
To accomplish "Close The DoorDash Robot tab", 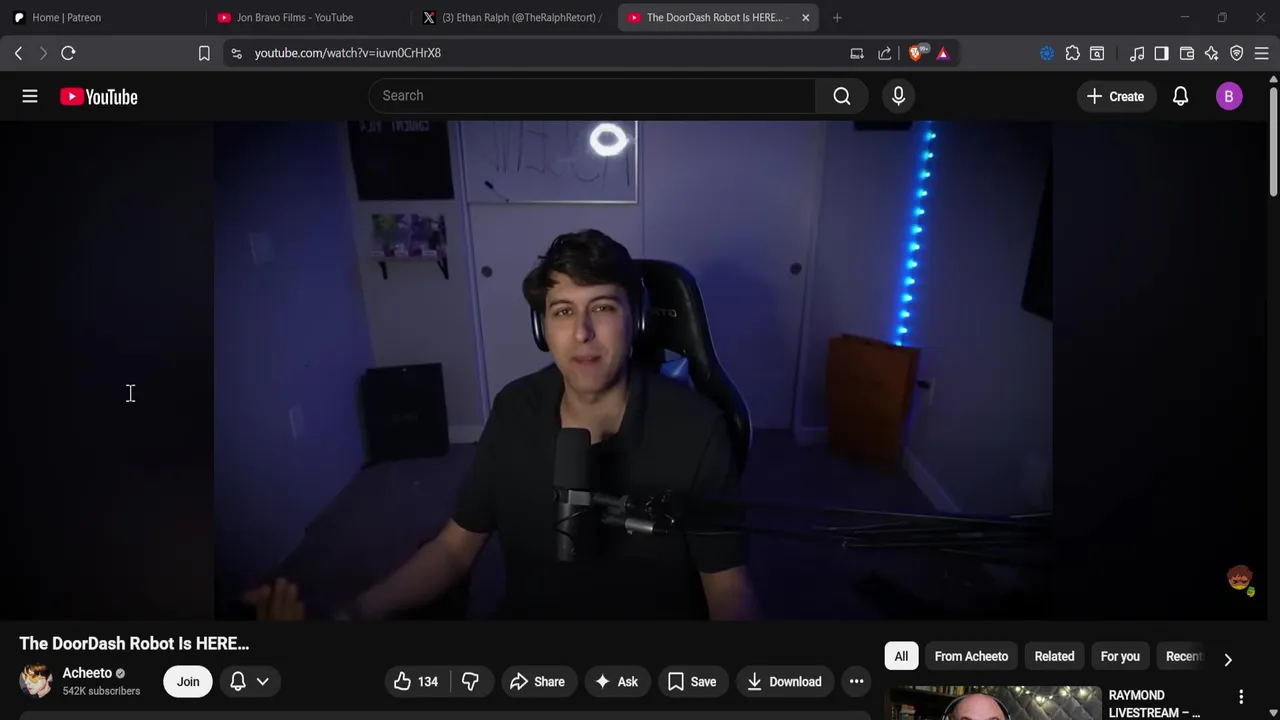I will [x=805, y=17].
